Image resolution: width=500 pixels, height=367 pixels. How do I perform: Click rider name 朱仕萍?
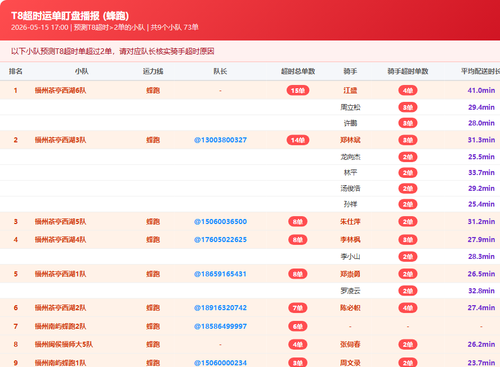[x=350, y=222]
